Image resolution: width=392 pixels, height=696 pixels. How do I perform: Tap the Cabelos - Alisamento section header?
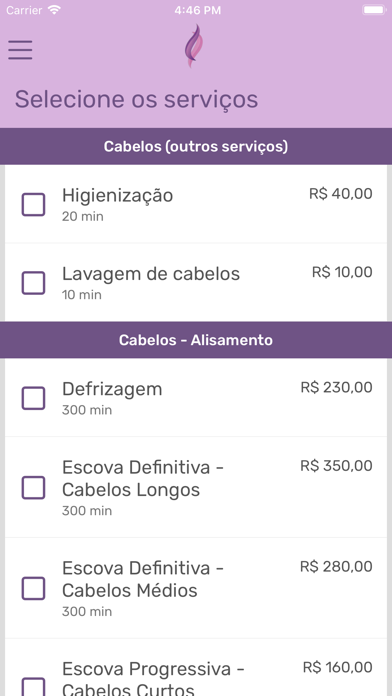pos(196,340)
